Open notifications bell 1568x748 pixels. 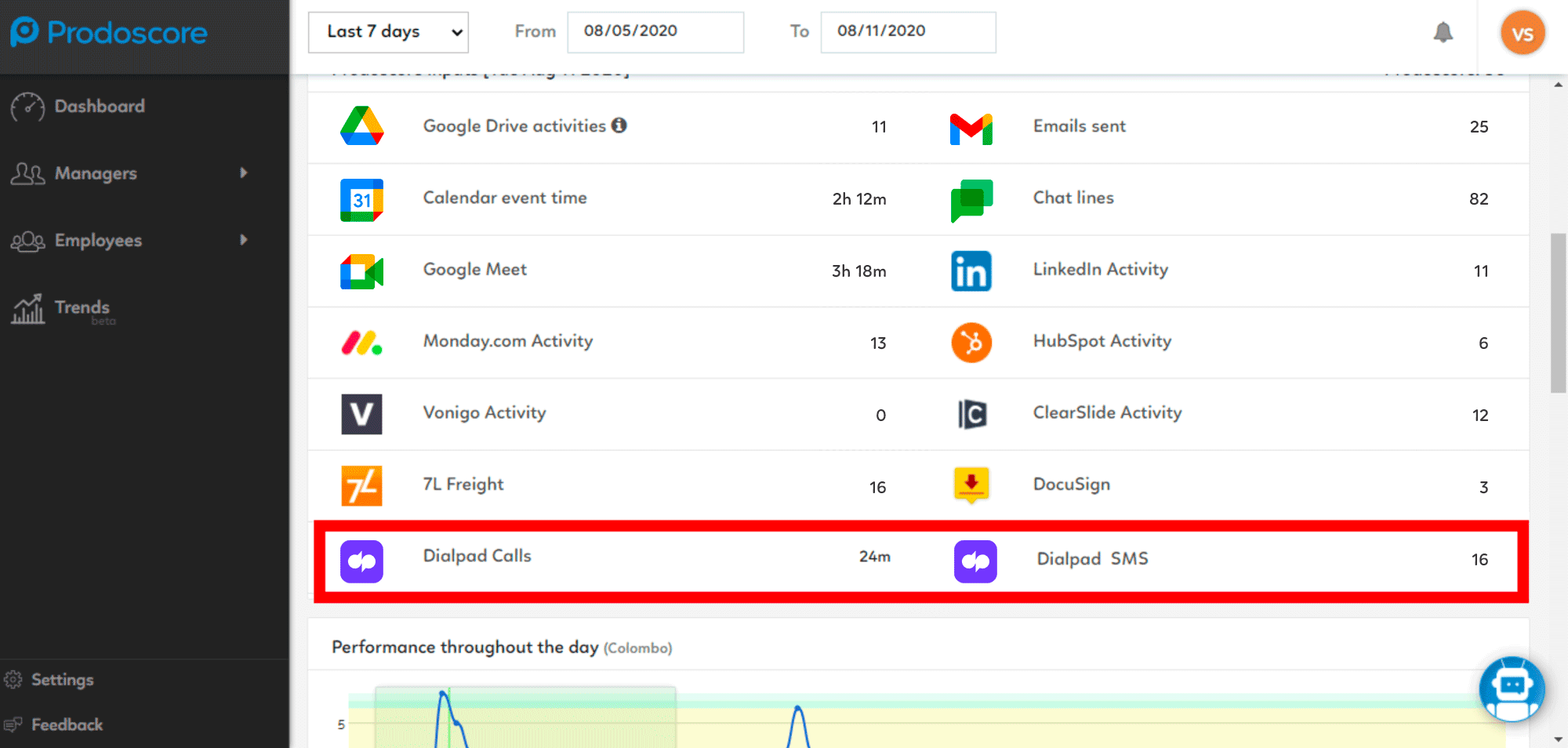pos(1443,32)
